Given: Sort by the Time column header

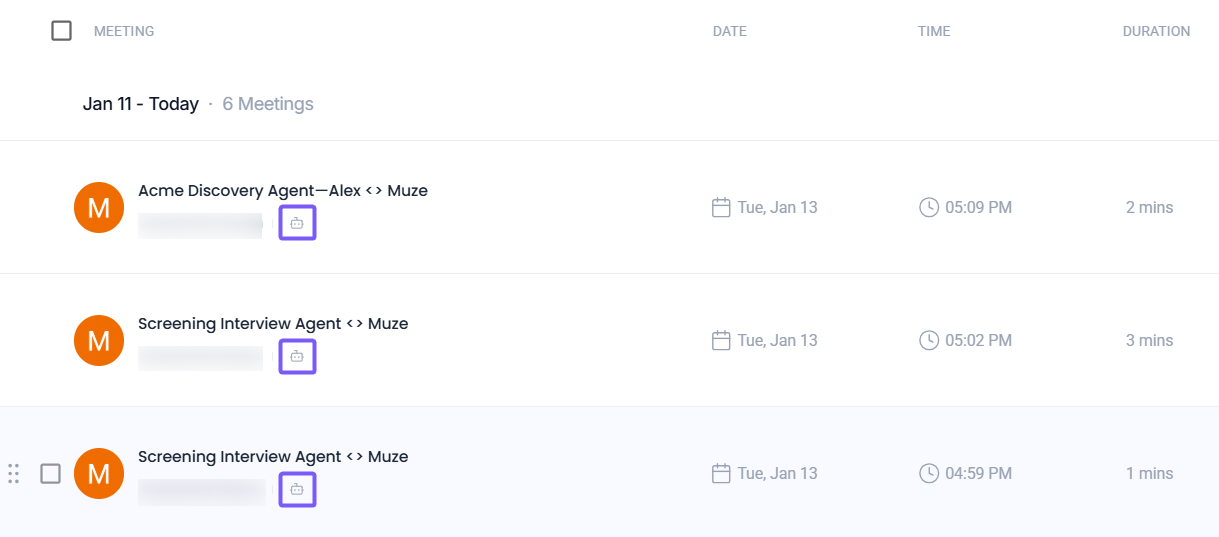Looking at the screenshot, I should pyautogui.click(x=934, y=31).
